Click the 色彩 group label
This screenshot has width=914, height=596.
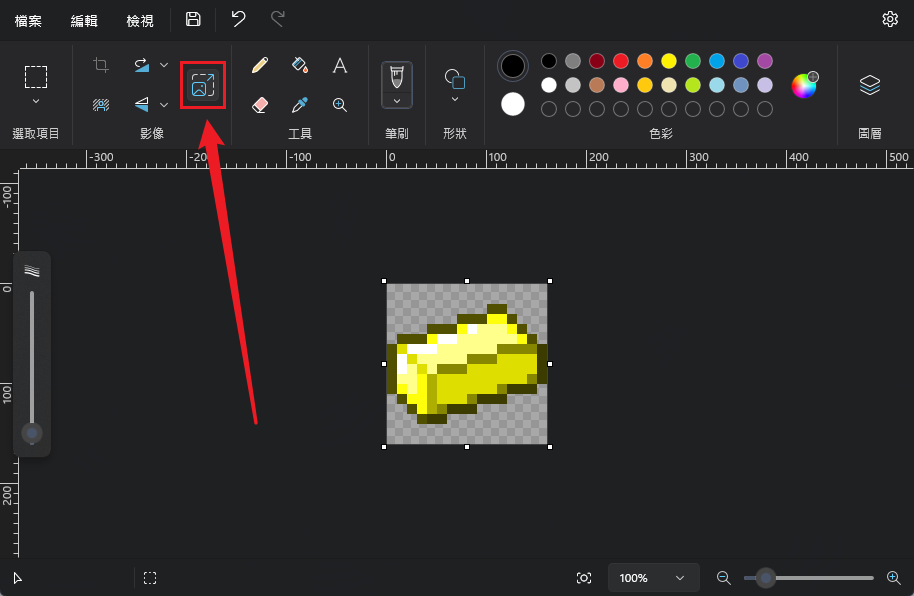click(661, 134)
